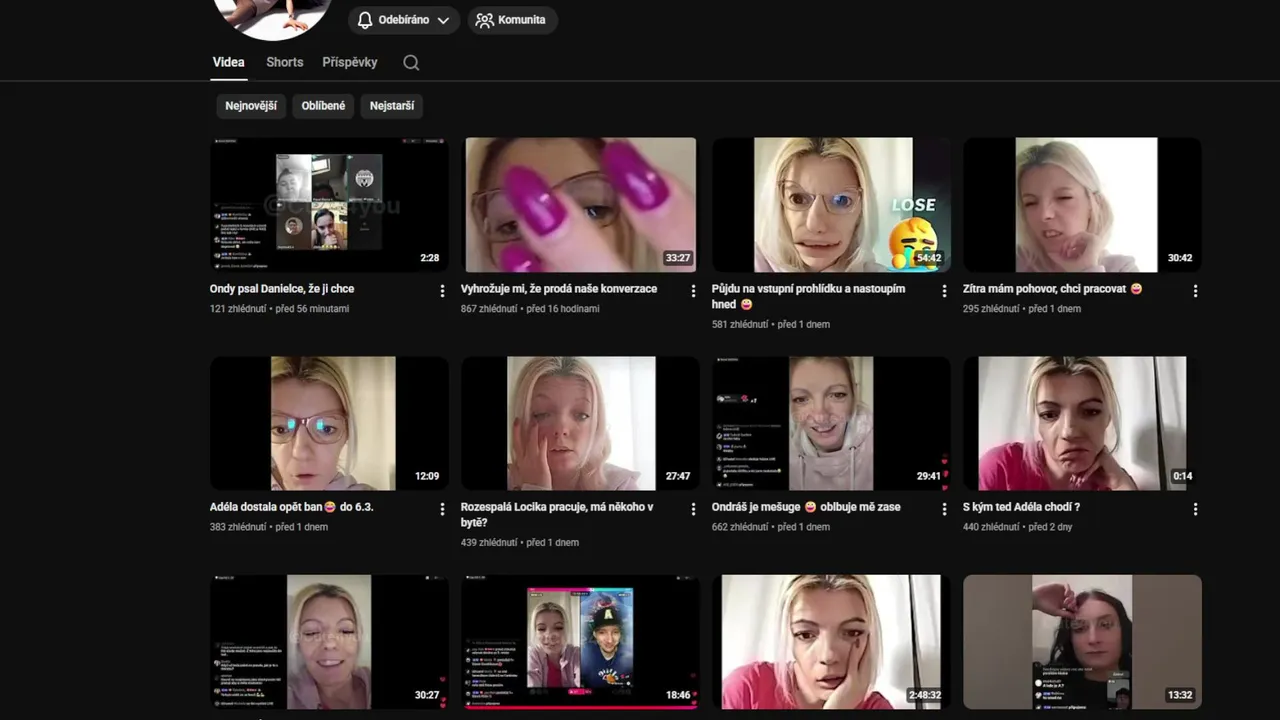Play the 30:27 video thumbnail
Image resolution: width=1280 pixels, height=720 pixels.
click(329, 641)
